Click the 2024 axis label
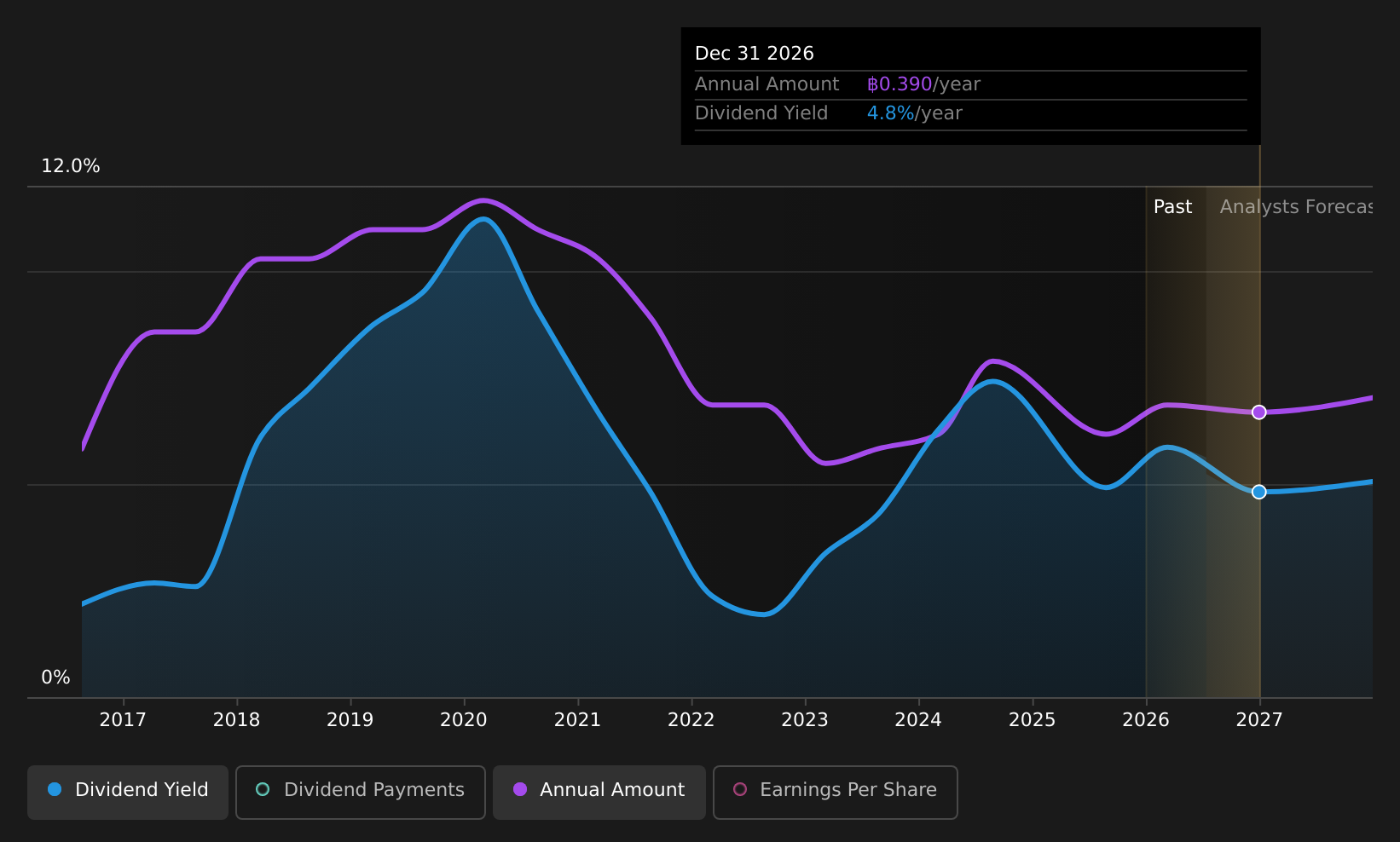Screen dimensions: 1400x842 918,720
